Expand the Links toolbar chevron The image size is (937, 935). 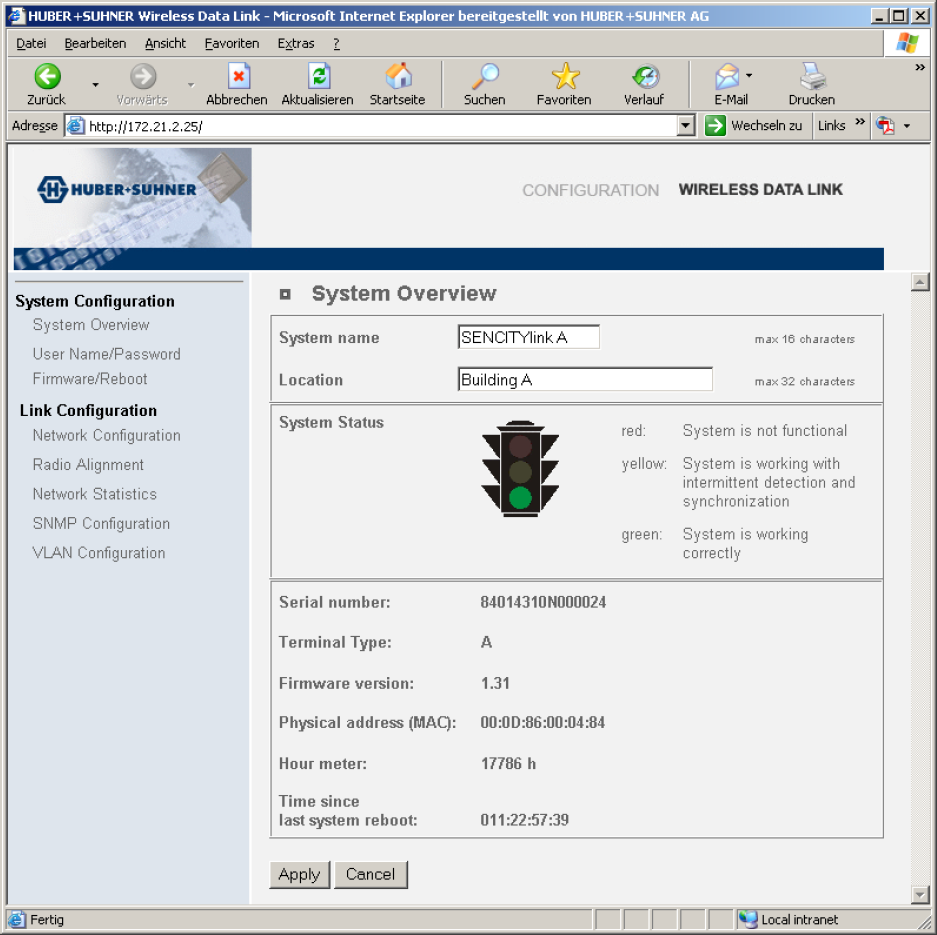pos(859,122)
